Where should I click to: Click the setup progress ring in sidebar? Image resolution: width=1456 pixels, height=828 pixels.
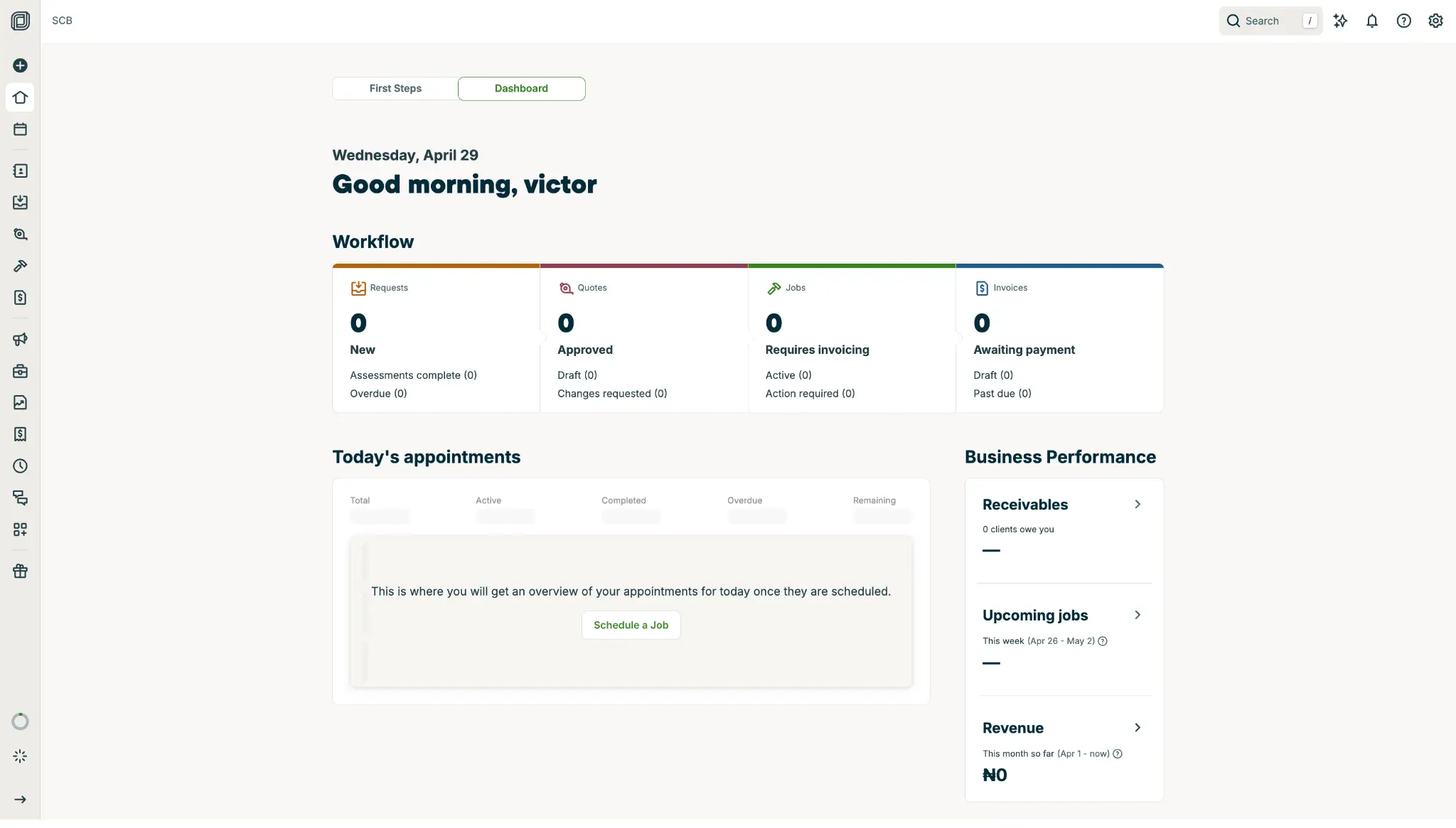coord(20,722)
